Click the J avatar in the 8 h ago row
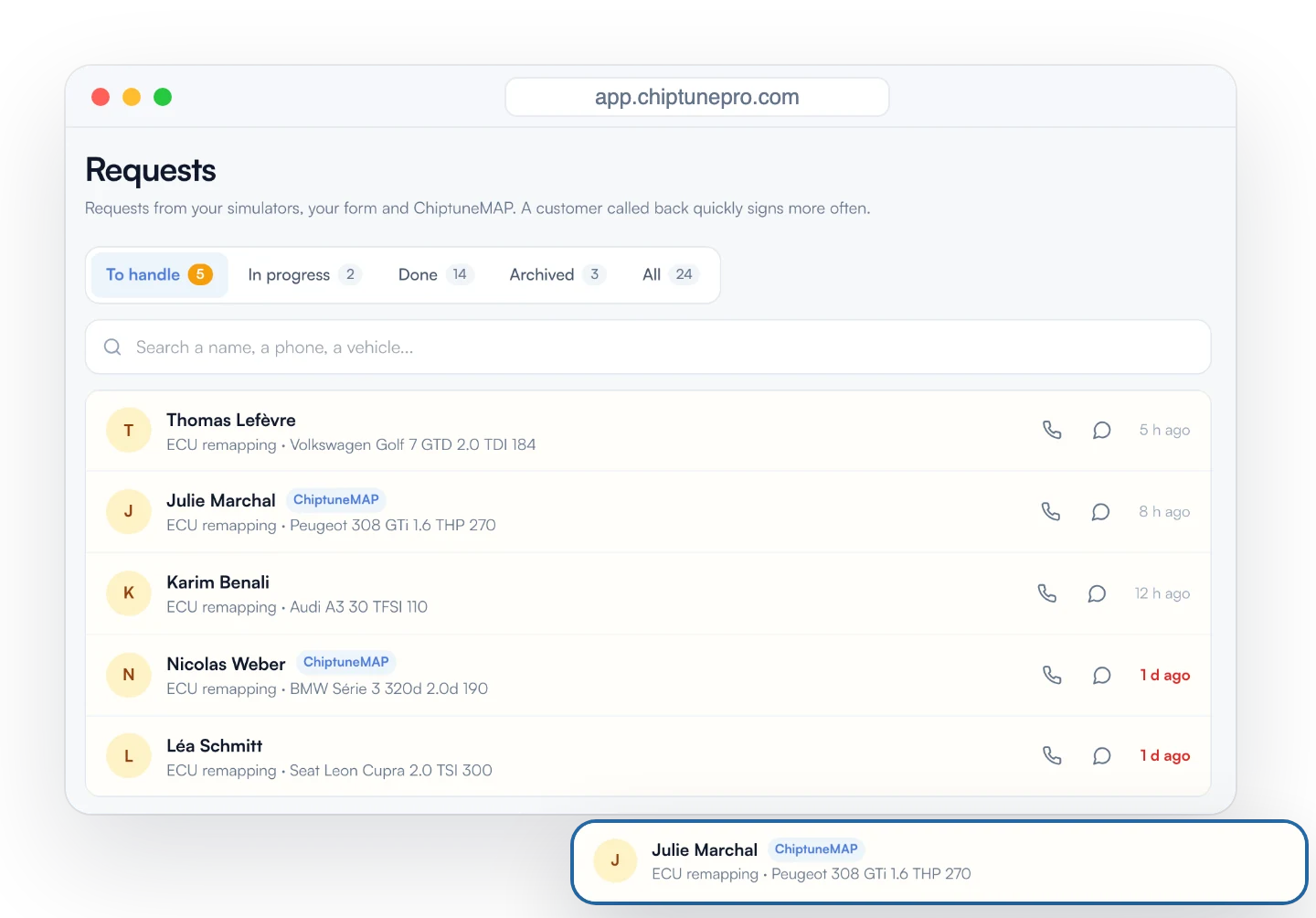Screen dimensions: 1316x918 tap(129, 511)
